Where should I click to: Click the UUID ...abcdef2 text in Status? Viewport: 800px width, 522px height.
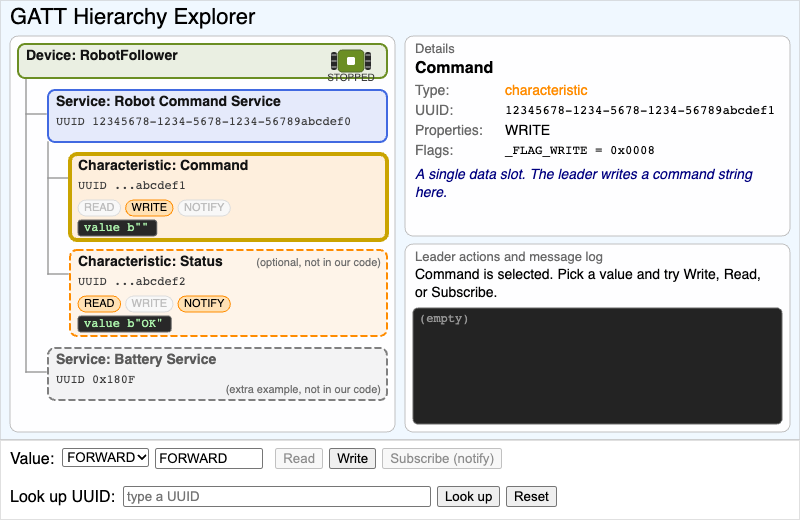(x=132, y=282)
